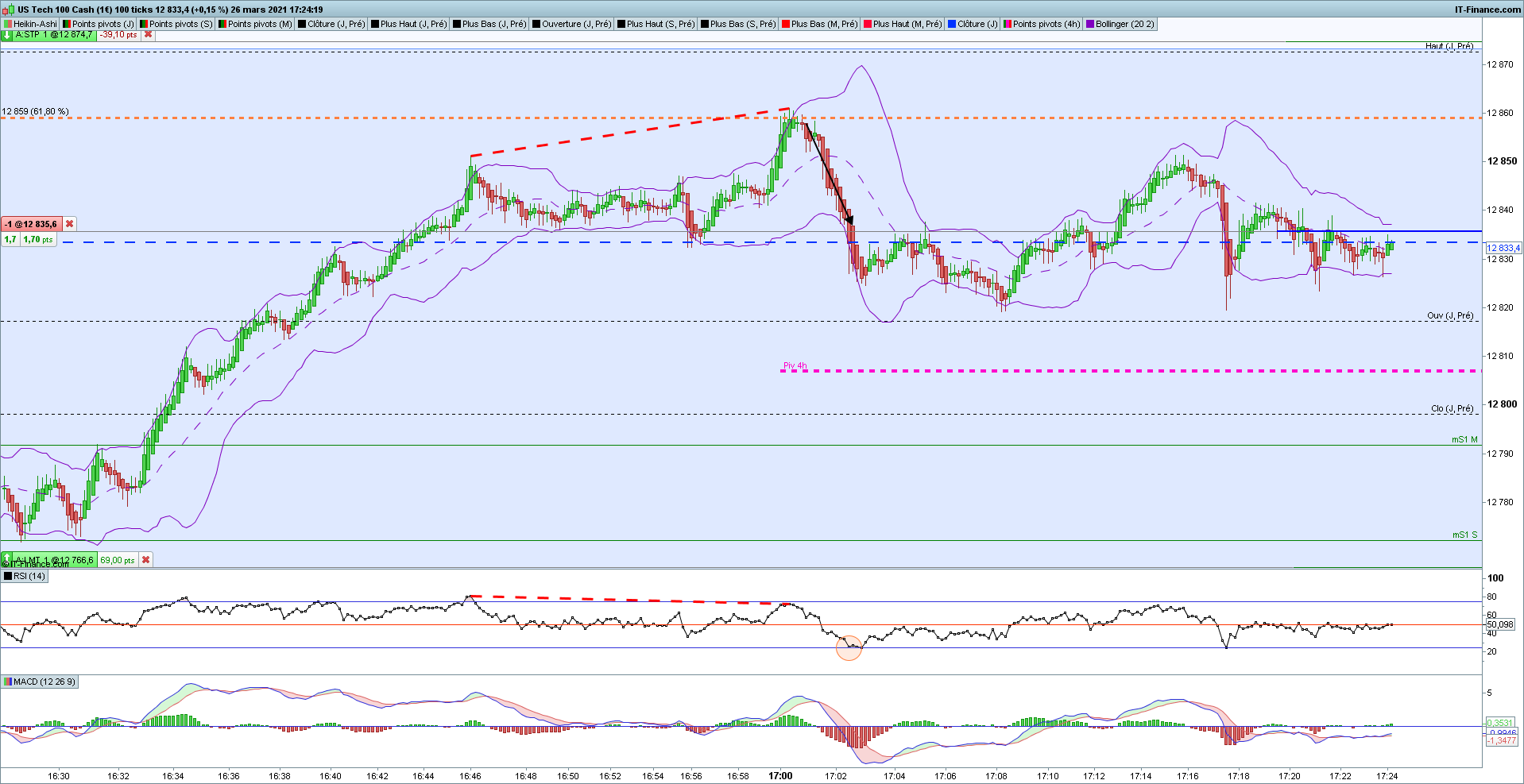The image size is (1524, 784).
Task: Select the Clôture (J) indicator label
Action: click(x=973, y=24)
